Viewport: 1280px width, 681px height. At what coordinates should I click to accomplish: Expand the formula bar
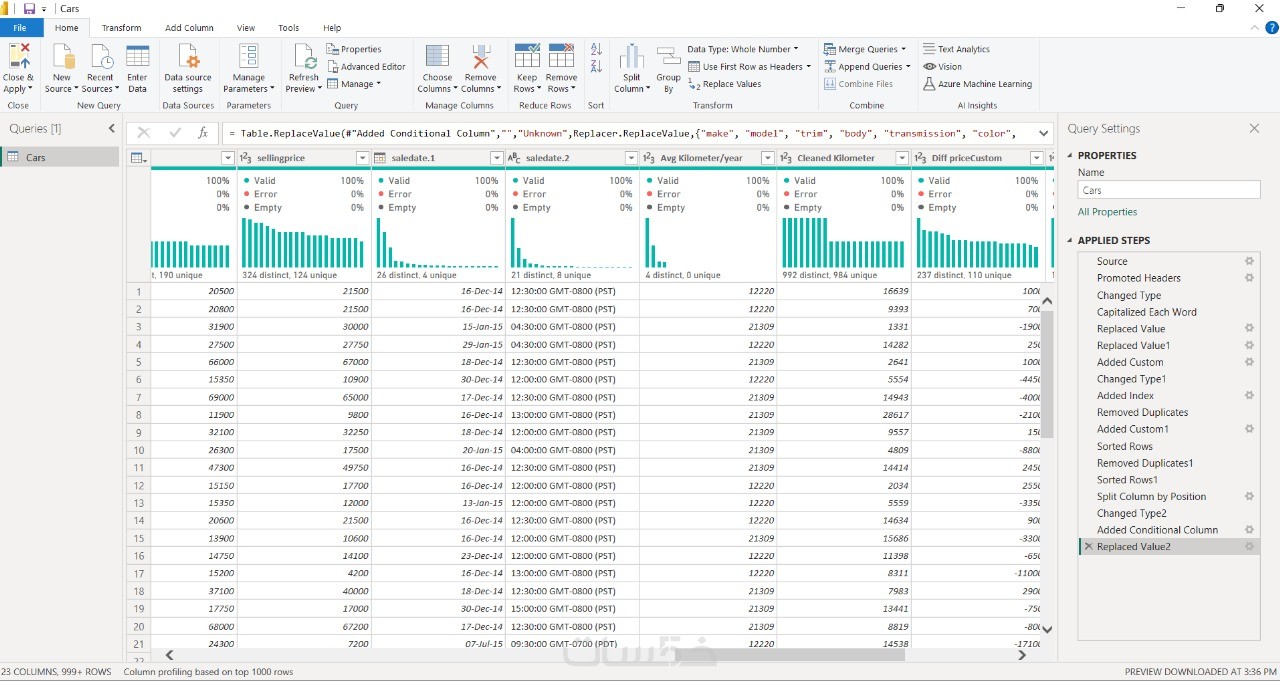[x=1044, y=132]
